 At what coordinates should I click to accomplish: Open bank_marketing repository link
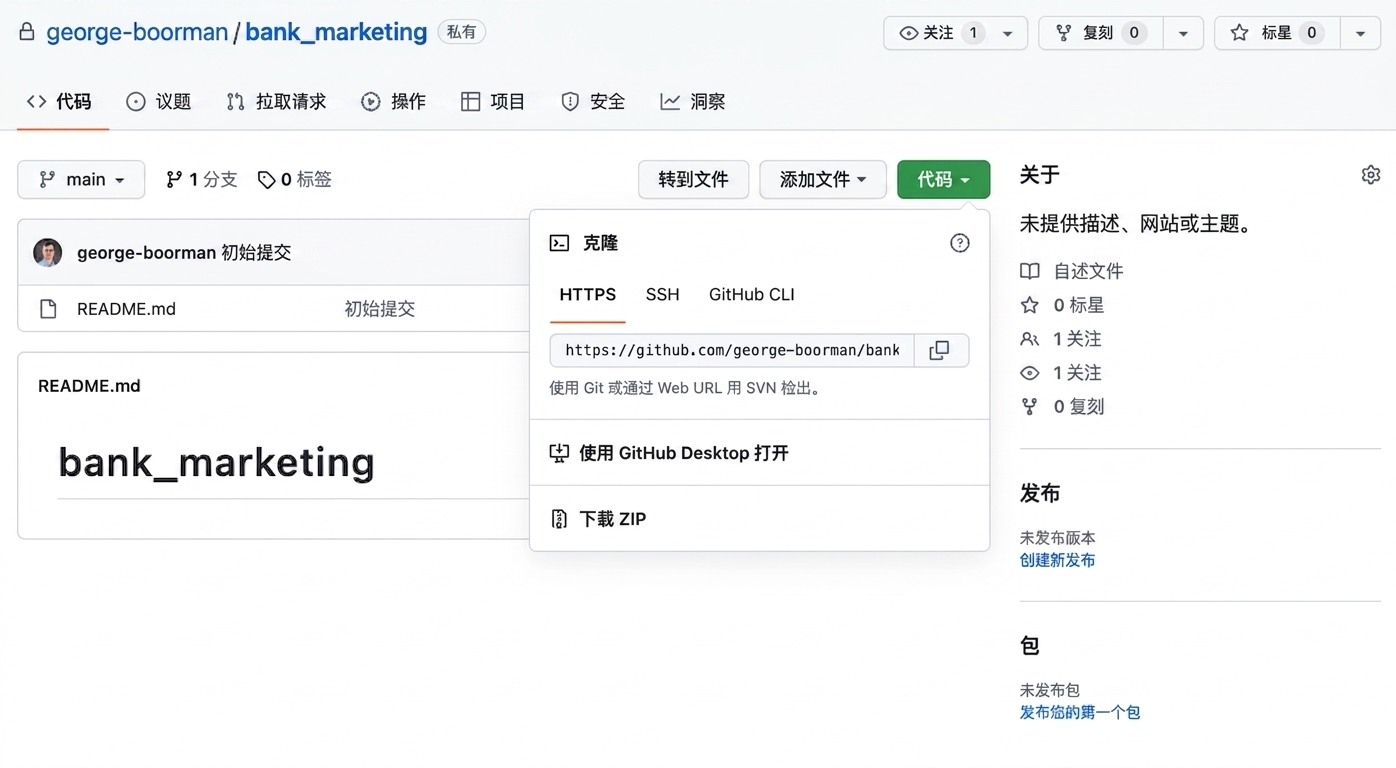336,32
